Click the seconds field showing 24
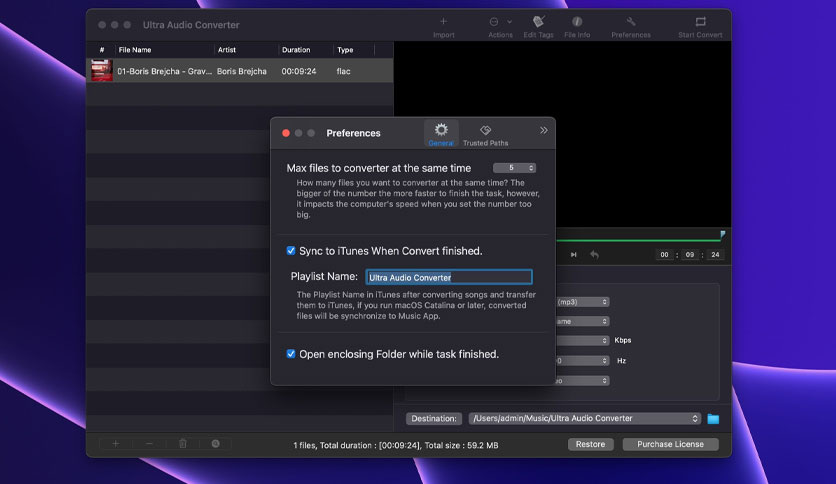Screen dimensions: 836x484 tap(715, 255)
